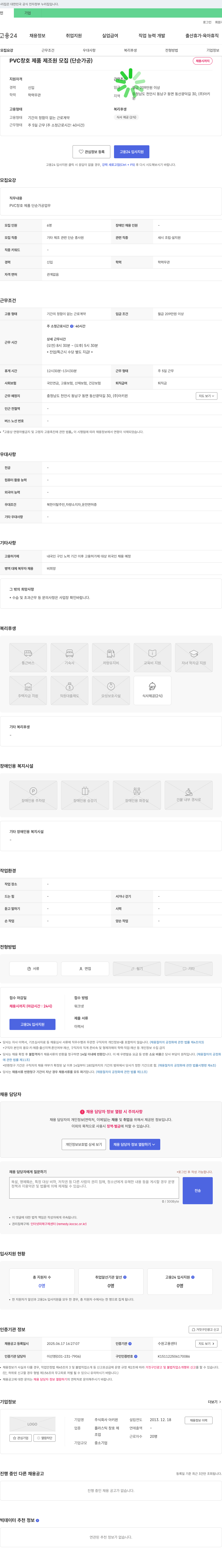Click the 고용24 logo
Screen dimensions: 222x1568
(9, 36)
